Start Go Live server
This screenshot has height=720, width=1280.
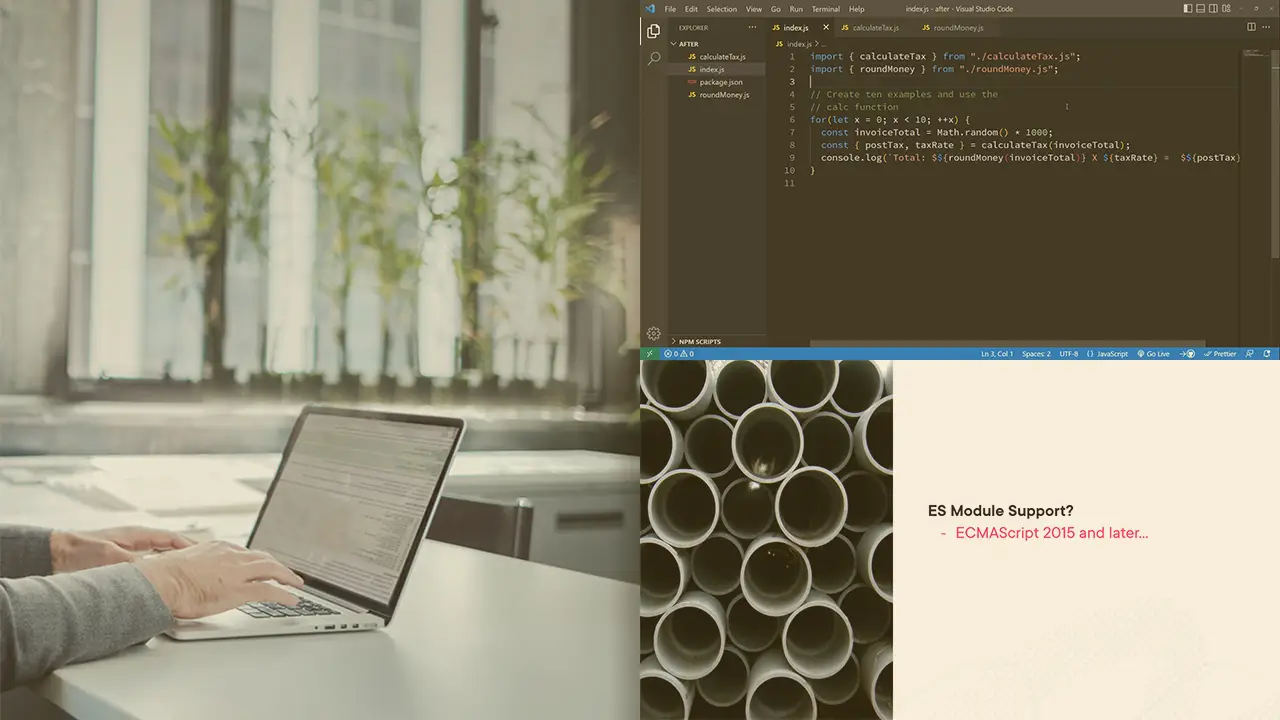click(x=1154, y=354)
